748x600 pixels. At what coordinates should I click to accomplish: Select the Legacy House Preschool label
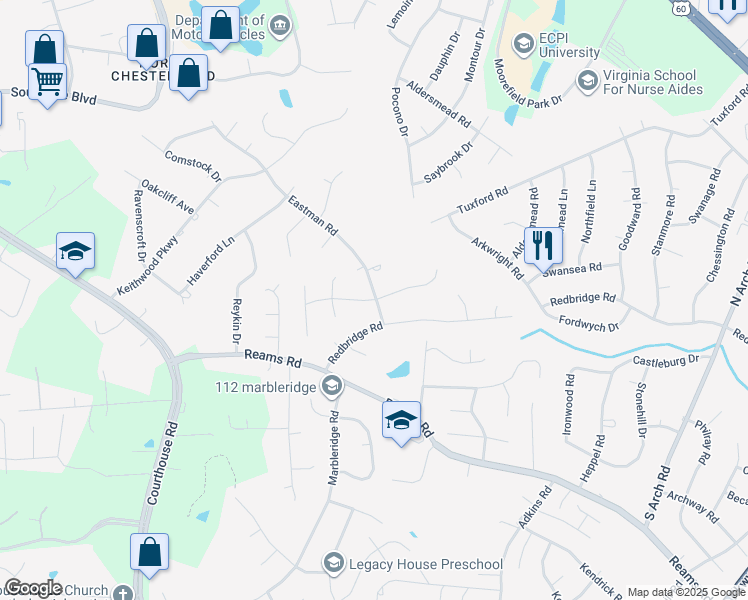pos(426,565)
